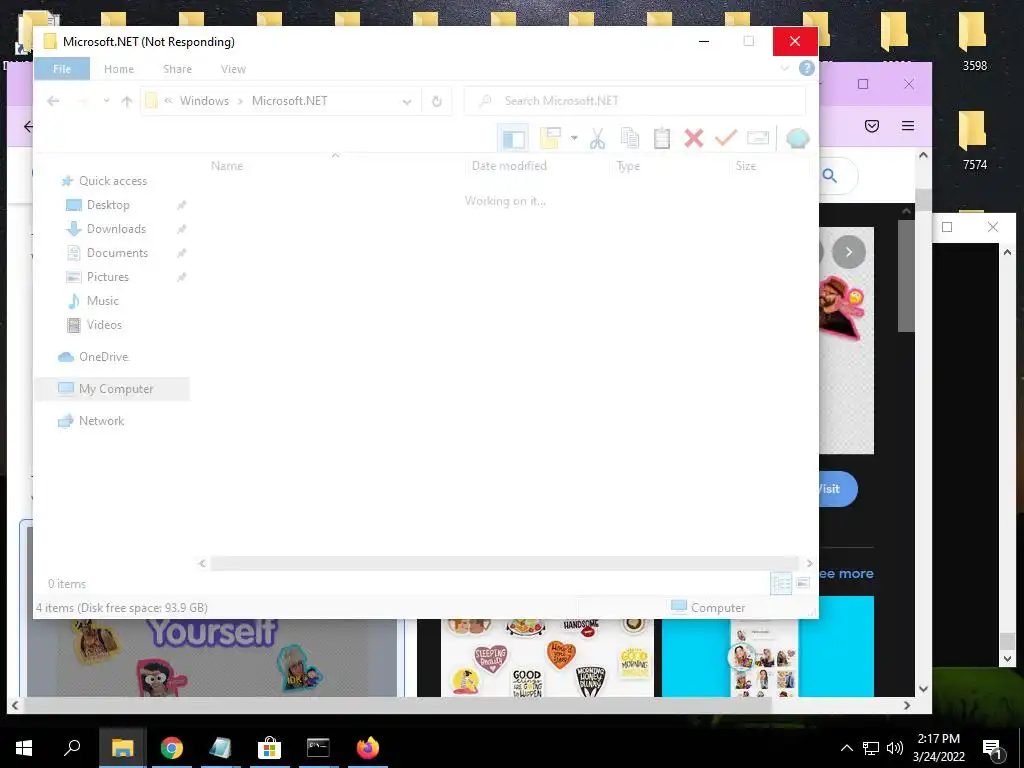This screenshot has width=1024, height=768.
Task: Open Firefox from the taskbar
Action: [x=368, y=748]
